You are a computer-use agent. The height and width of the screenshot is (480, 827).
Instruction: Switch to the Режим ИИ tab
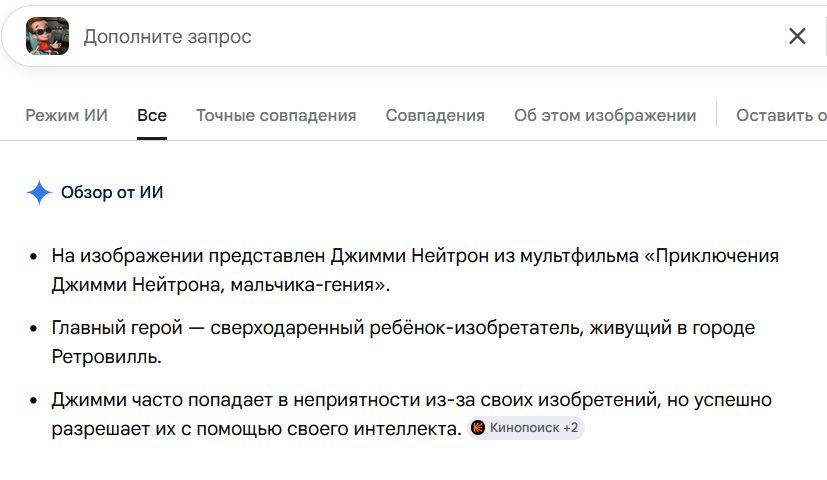pos(66,115)
